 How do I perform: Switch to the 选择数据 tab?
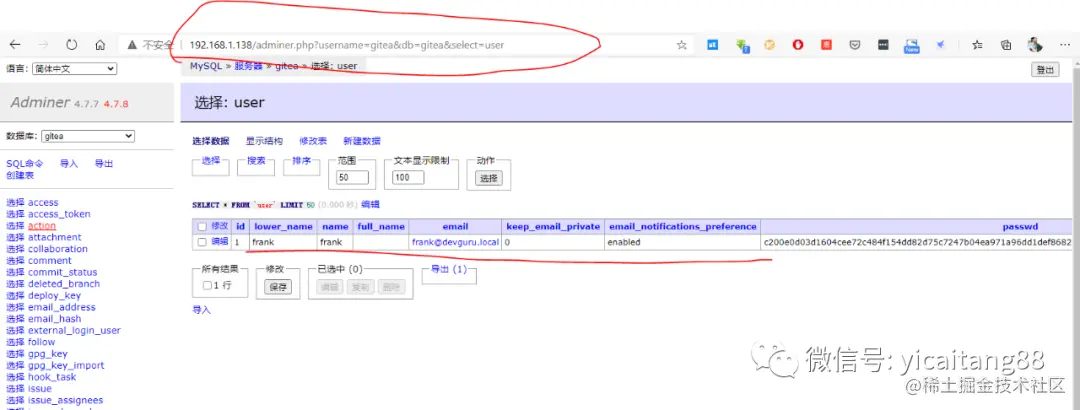(x=211, y=141)
